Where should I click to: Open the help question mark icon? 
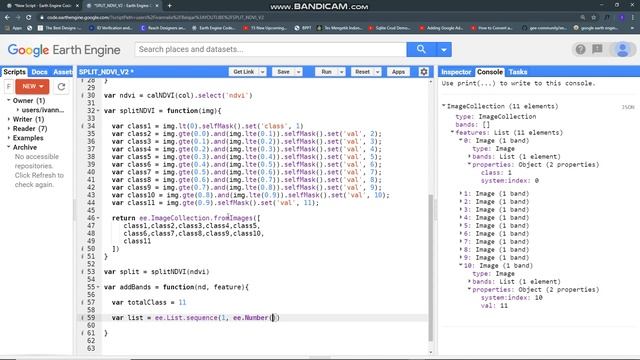pos(580,49)
